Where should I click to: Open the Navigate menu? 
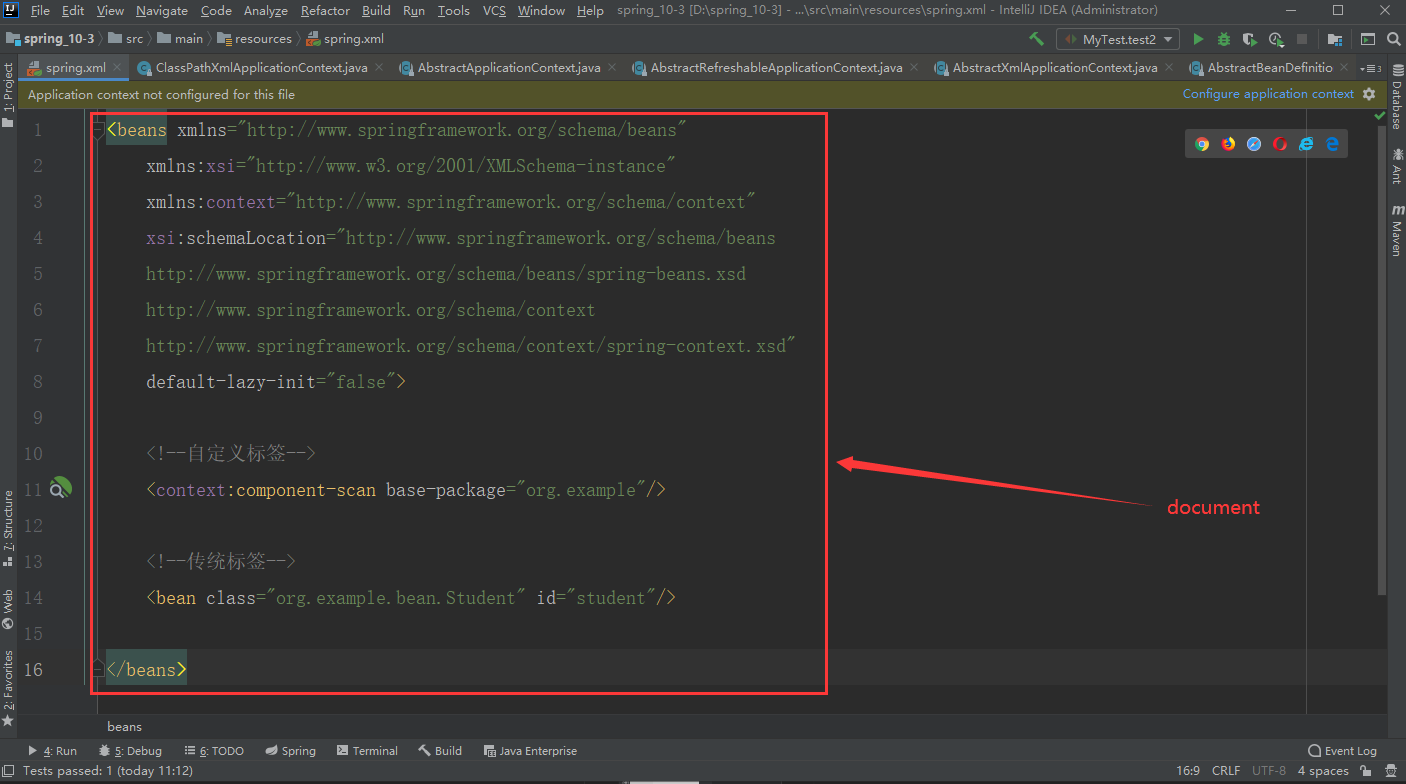click(x=162, y=11)
